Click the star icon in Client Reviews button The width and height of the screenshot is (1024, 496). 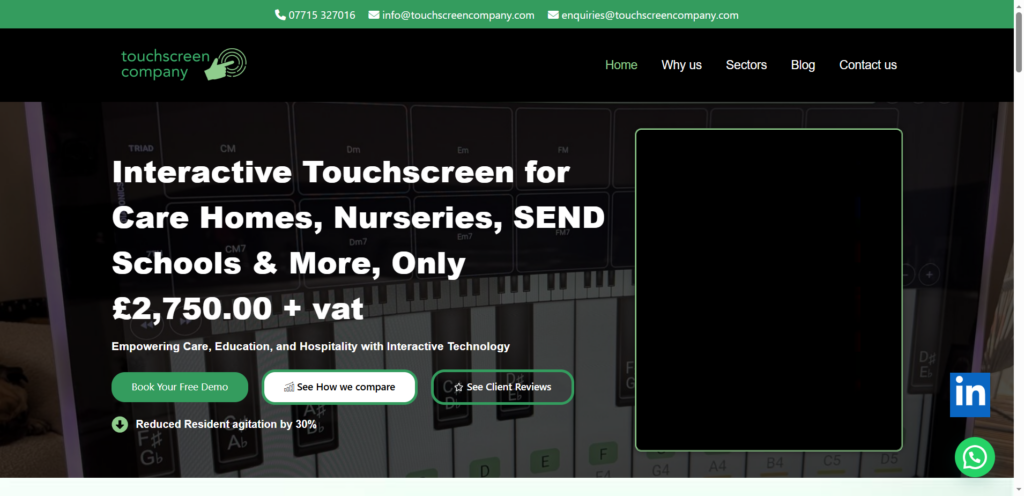(x=458, y=387)
